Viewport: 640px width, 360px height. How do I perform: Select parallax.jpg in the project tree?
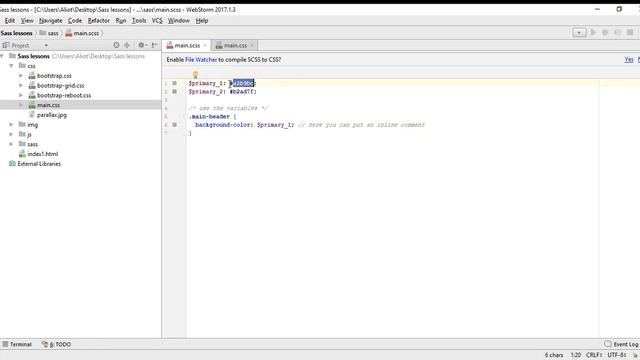point(52,115)
